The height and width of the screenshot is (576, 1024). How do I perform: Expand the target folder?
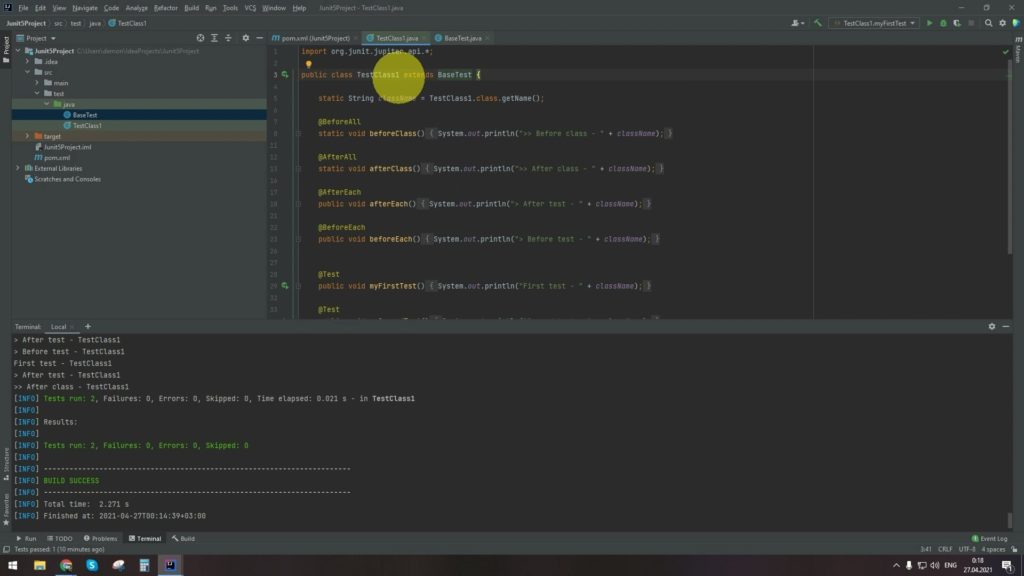27,136
